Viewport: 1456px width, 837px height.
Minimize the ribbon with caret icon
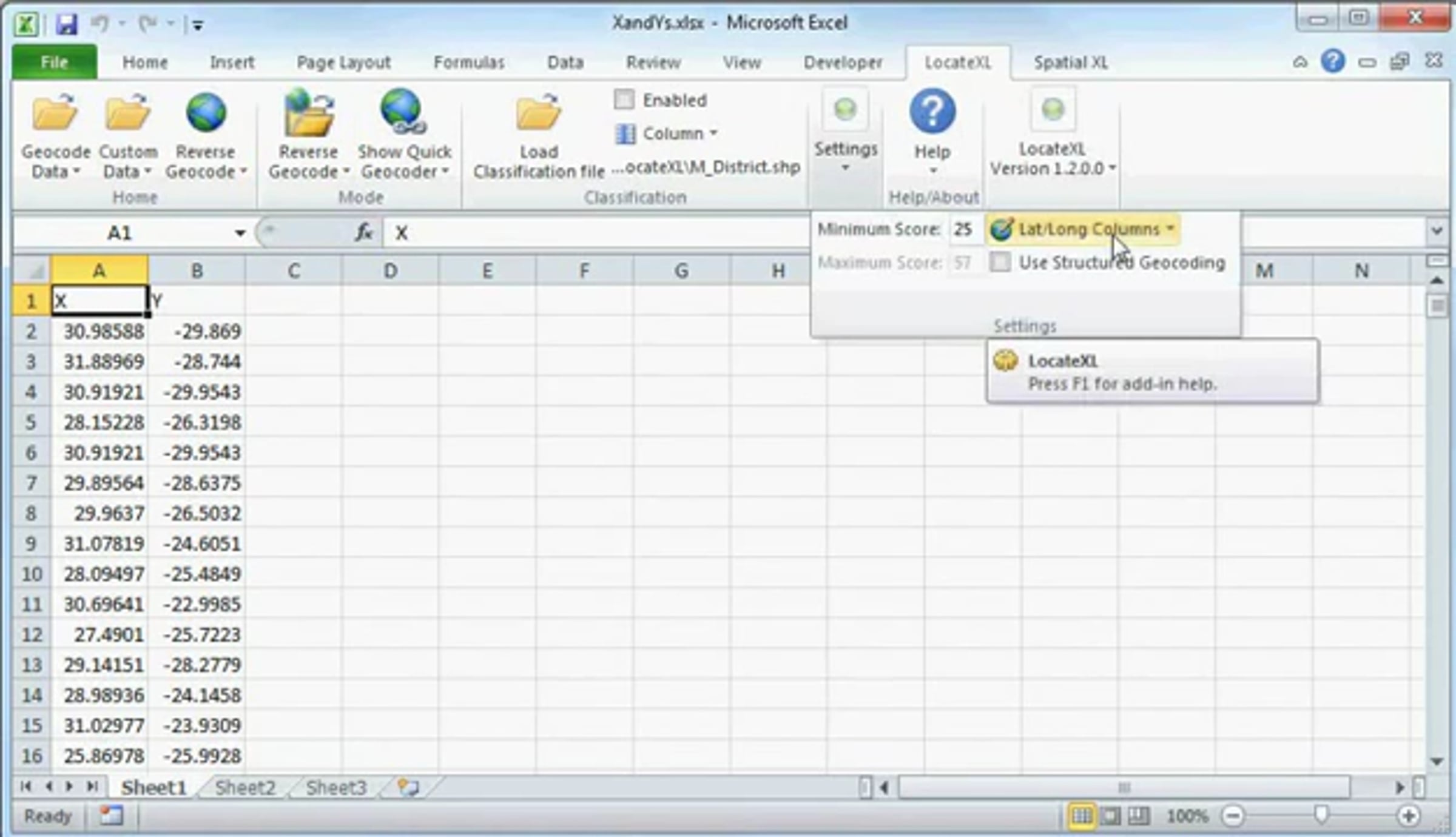1299,62
